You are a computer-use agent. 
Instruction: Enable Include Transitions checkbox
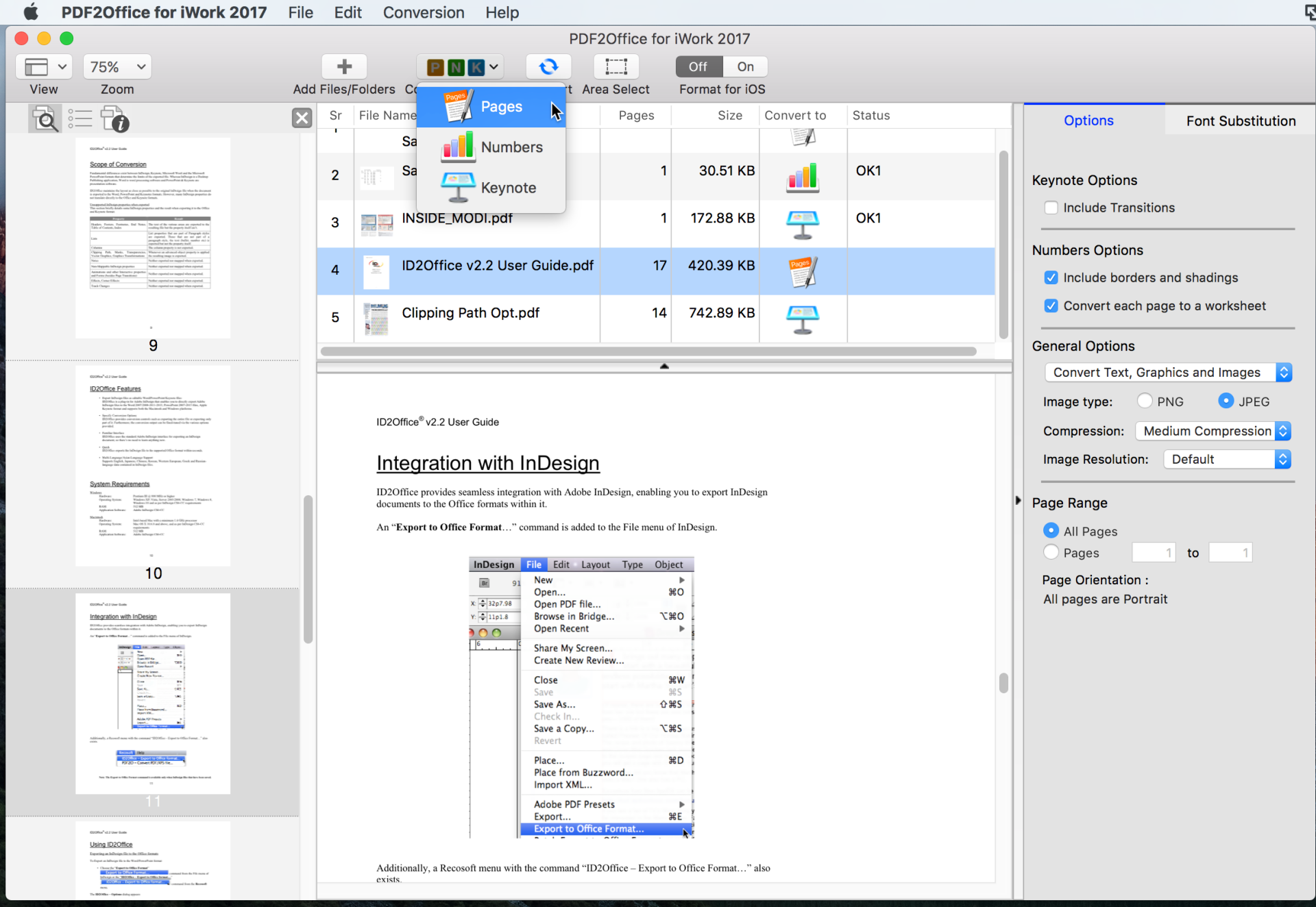(1051, 208)
